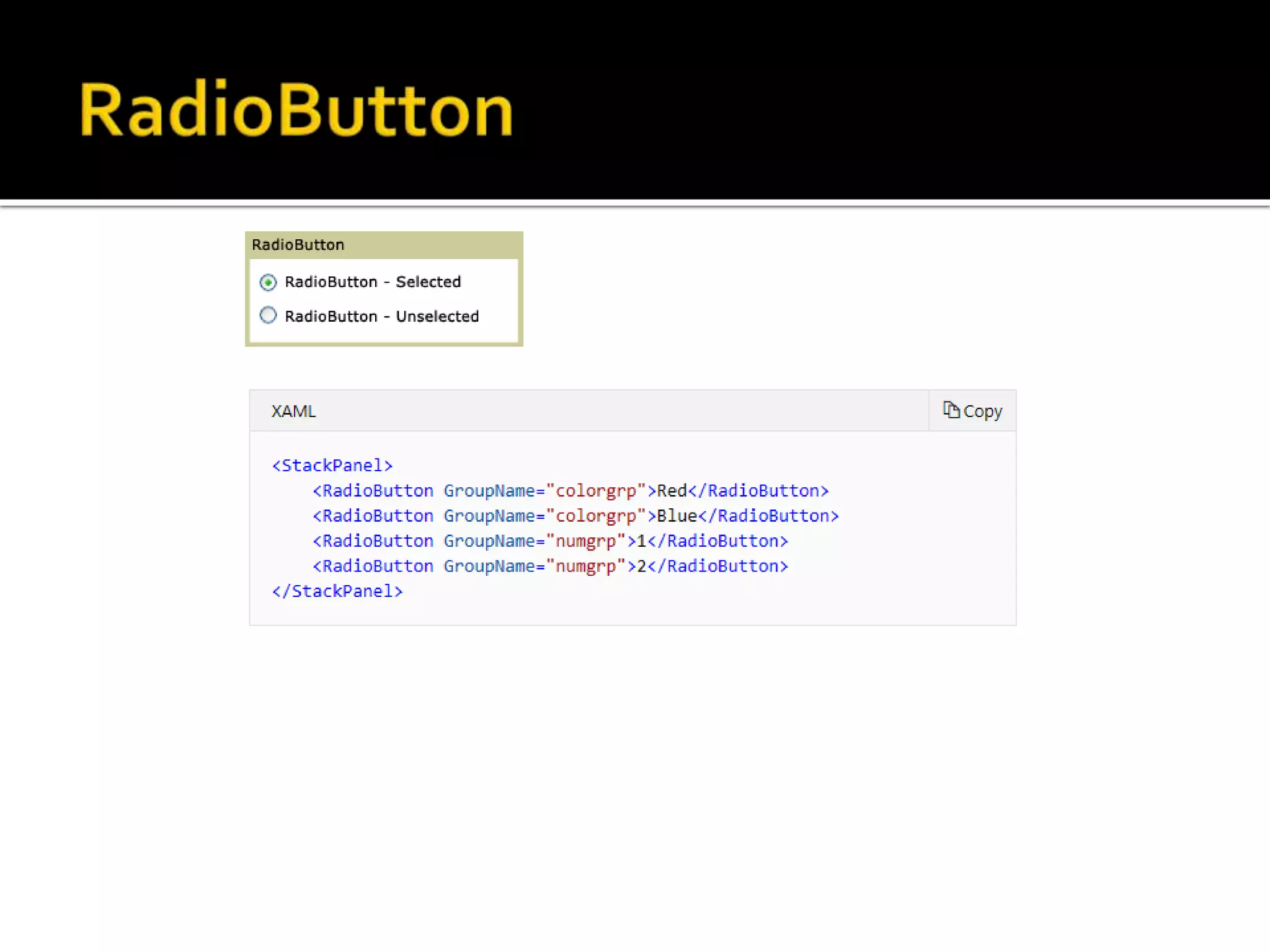This screenshot has height=952, width=1270.
Task: Click the 'RadioButton - Unselected' label text
Action: [x=381, y=317]
